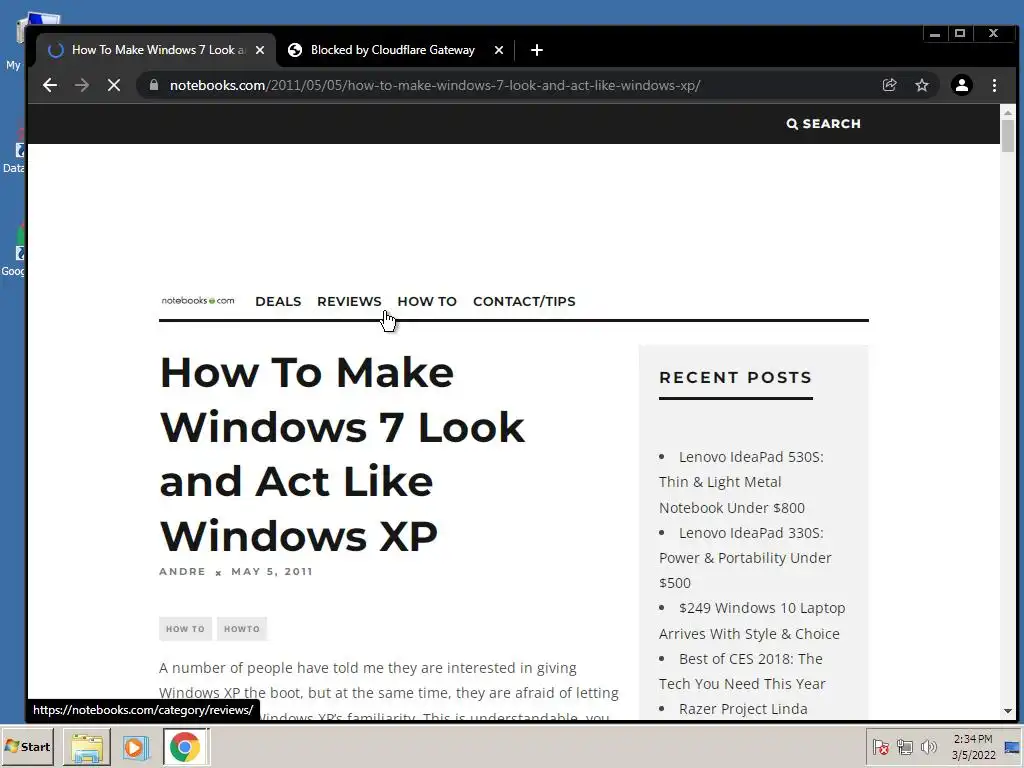Open Windows Media Player from taskbar
This screenshot has height=768, width=1024.
pyautogui.click(x=136, y=746)
